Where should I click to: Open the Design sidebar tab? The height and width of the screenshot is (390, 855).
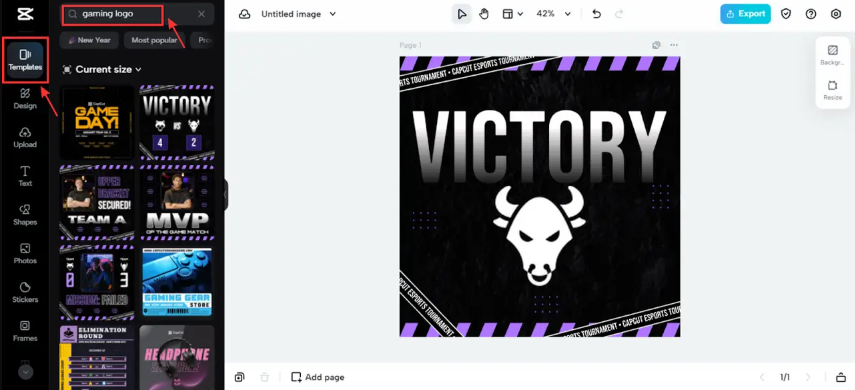pos(25,99)
